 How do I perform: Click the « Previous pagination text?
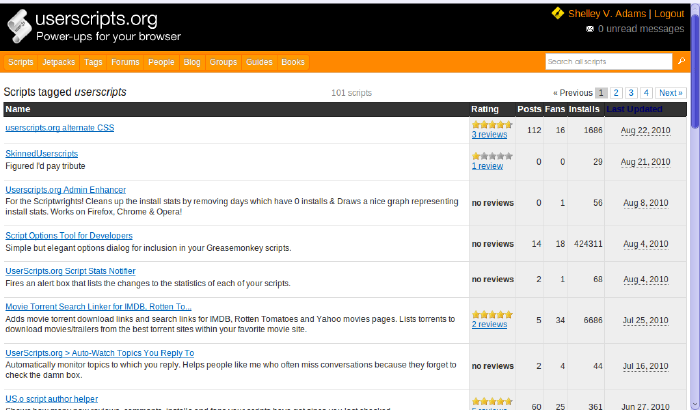pyautogui.click(x=573, y=93)
